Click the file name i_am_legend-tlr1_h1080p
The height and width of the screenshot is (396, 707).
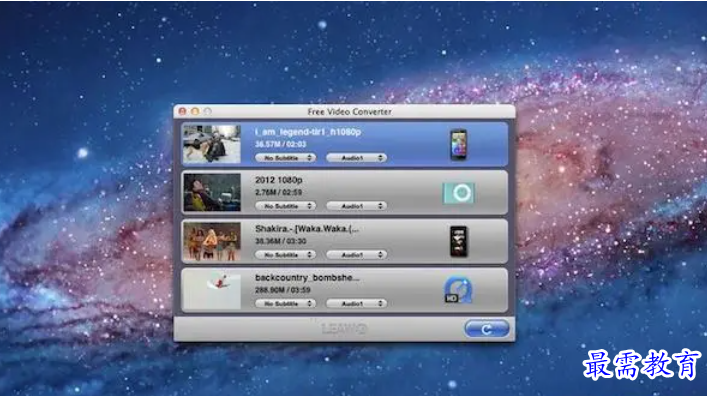pos(308,132)
